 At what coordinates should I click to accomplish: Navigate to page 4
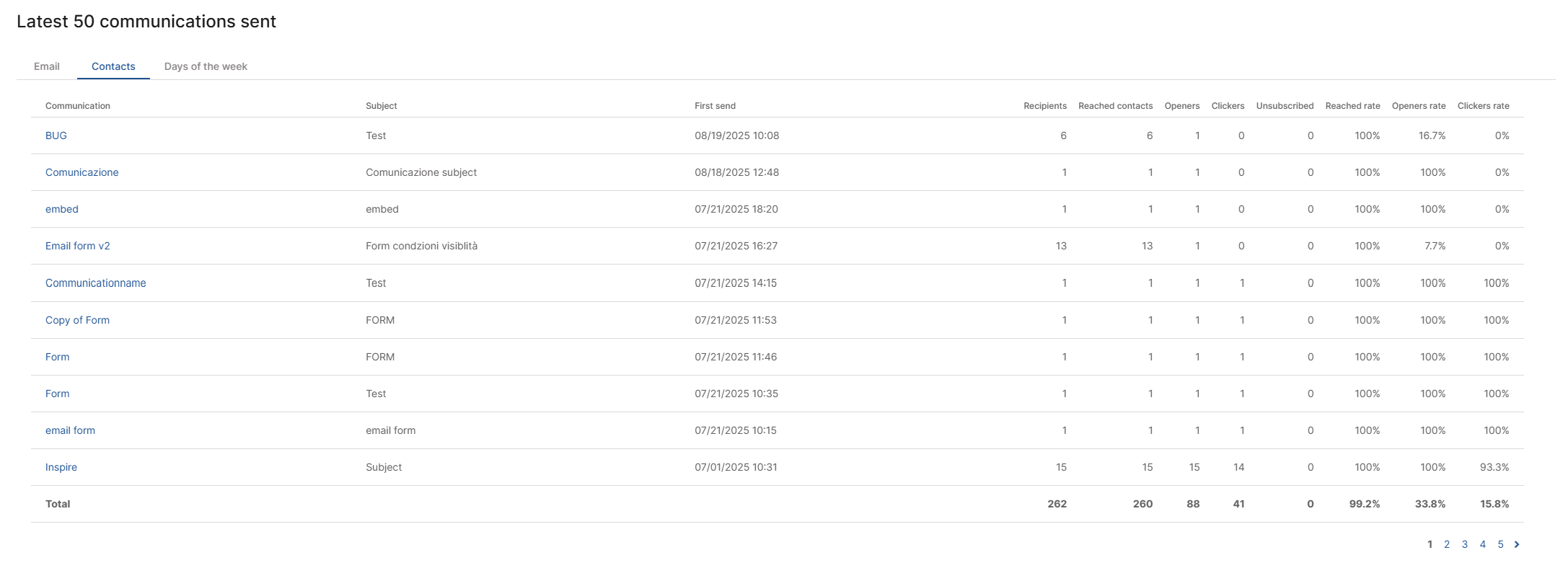click(x=1483, y=544)
